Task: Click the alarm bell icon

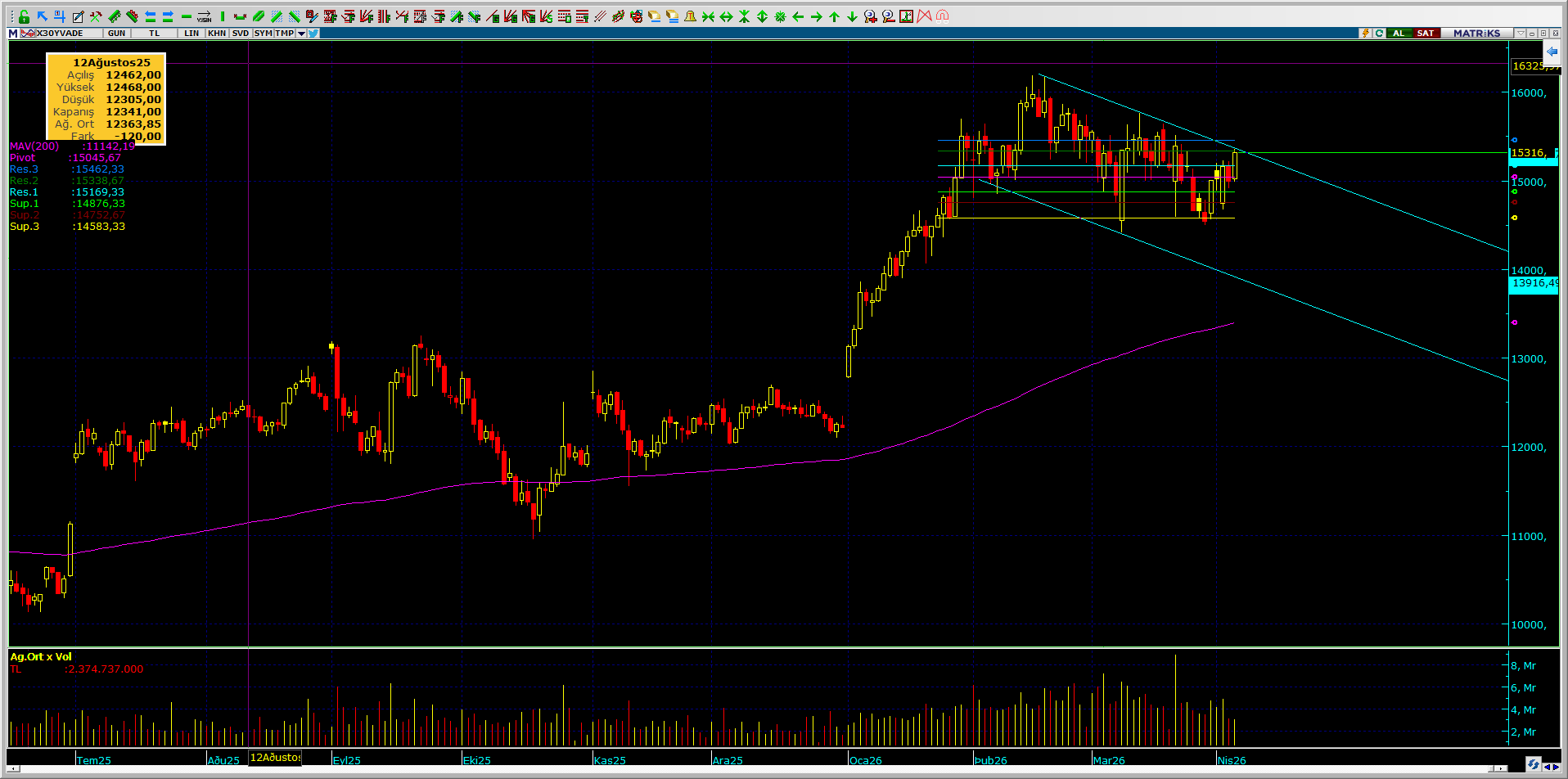Action: coord(690,16)
